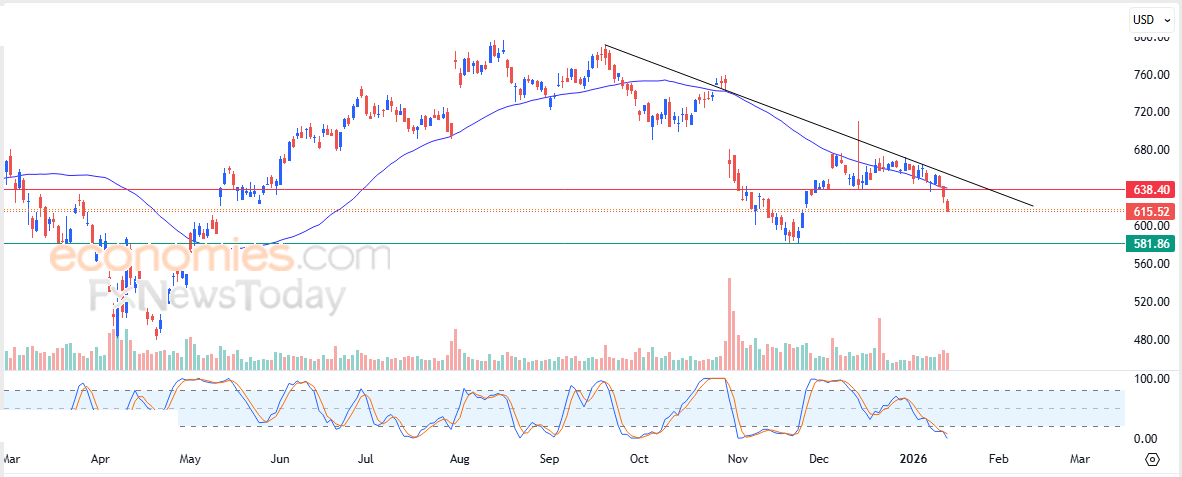
Task: Click the 600.00 price axis value
Action: point(1150,226)
